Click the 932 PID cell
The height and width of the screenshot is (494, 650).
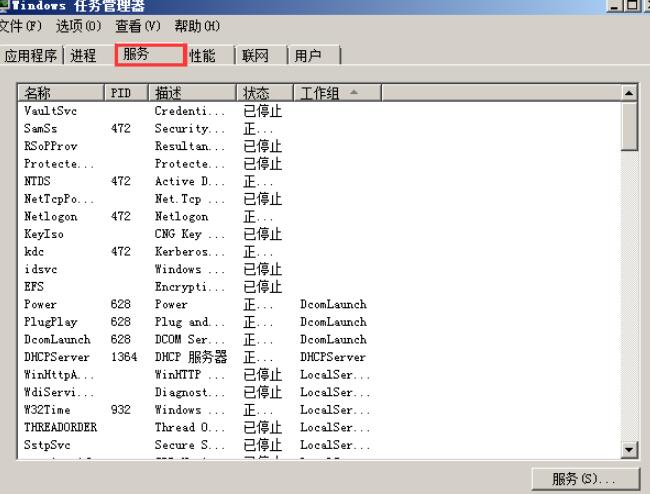(x=121, y=409)
